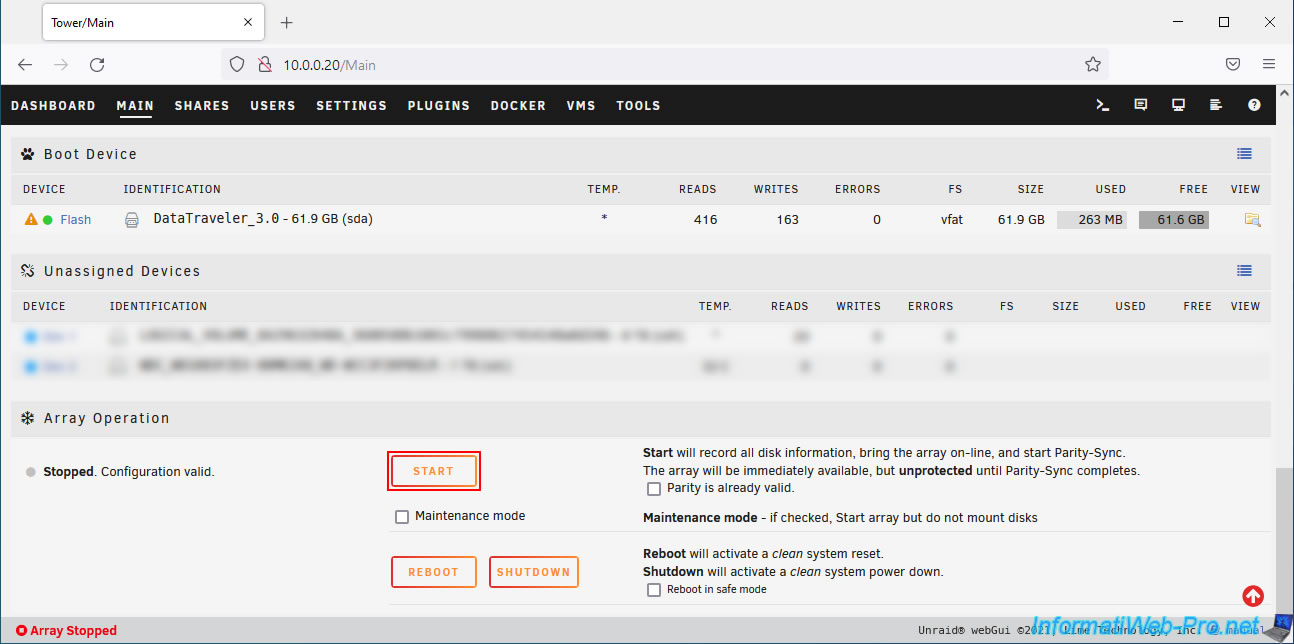
Task: Open the Docker menu item
Action: [518, 106]
